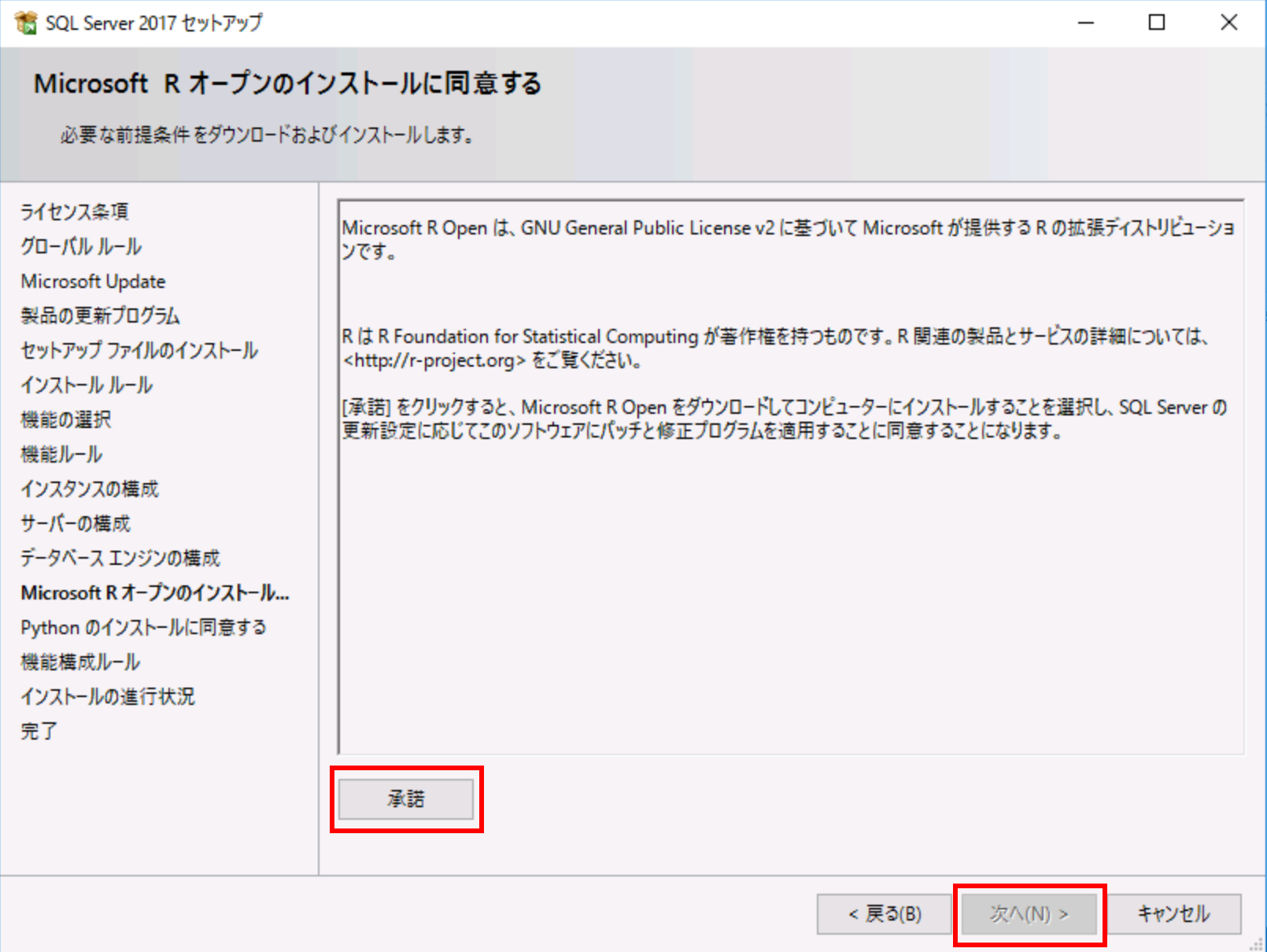Select the インストールの進行状況 step
The width and height of the screenshot is (1267, 952).
(x=108, y=696)
